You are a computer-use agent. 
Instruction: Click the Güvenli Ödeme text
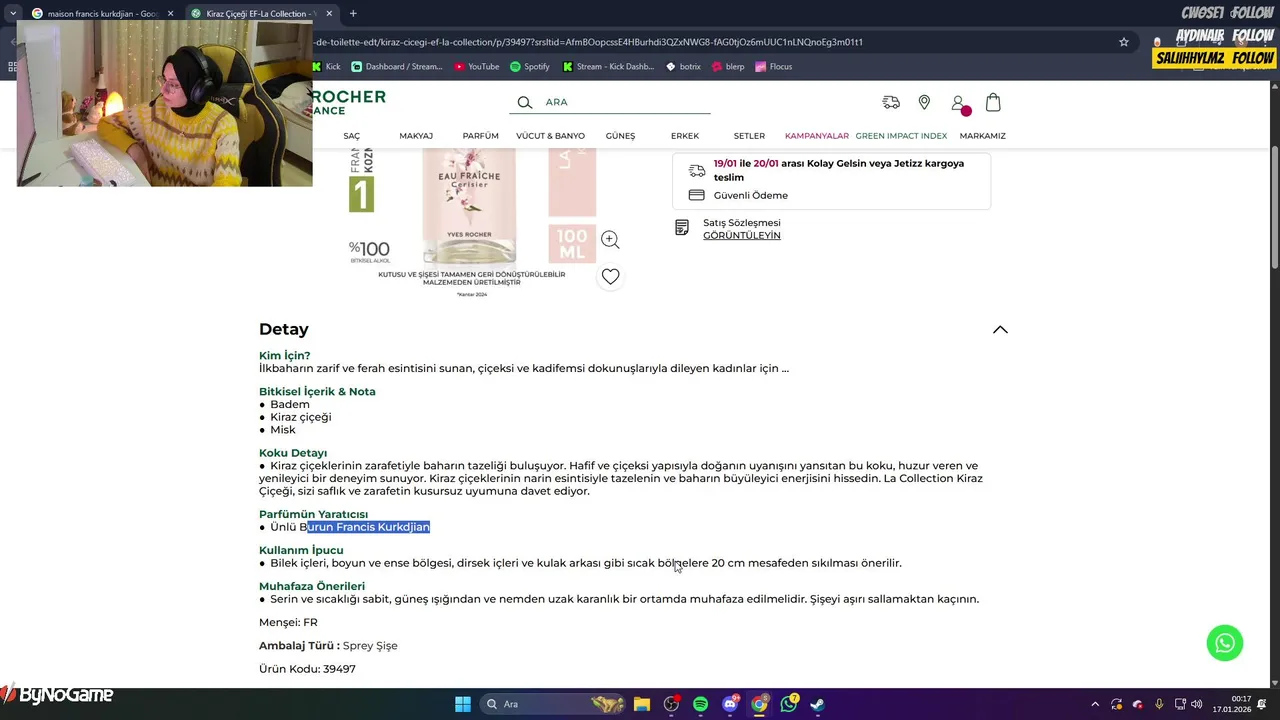tap(751, 195)
